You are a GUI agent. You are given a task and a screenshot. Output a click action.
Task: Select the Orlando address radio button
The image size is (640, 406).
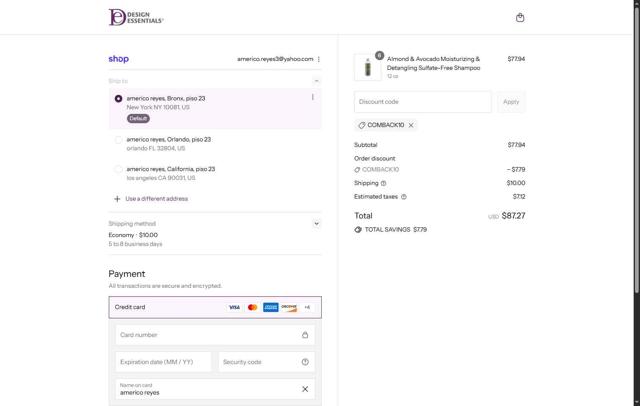pyautogui.click(x=118, y=140)
